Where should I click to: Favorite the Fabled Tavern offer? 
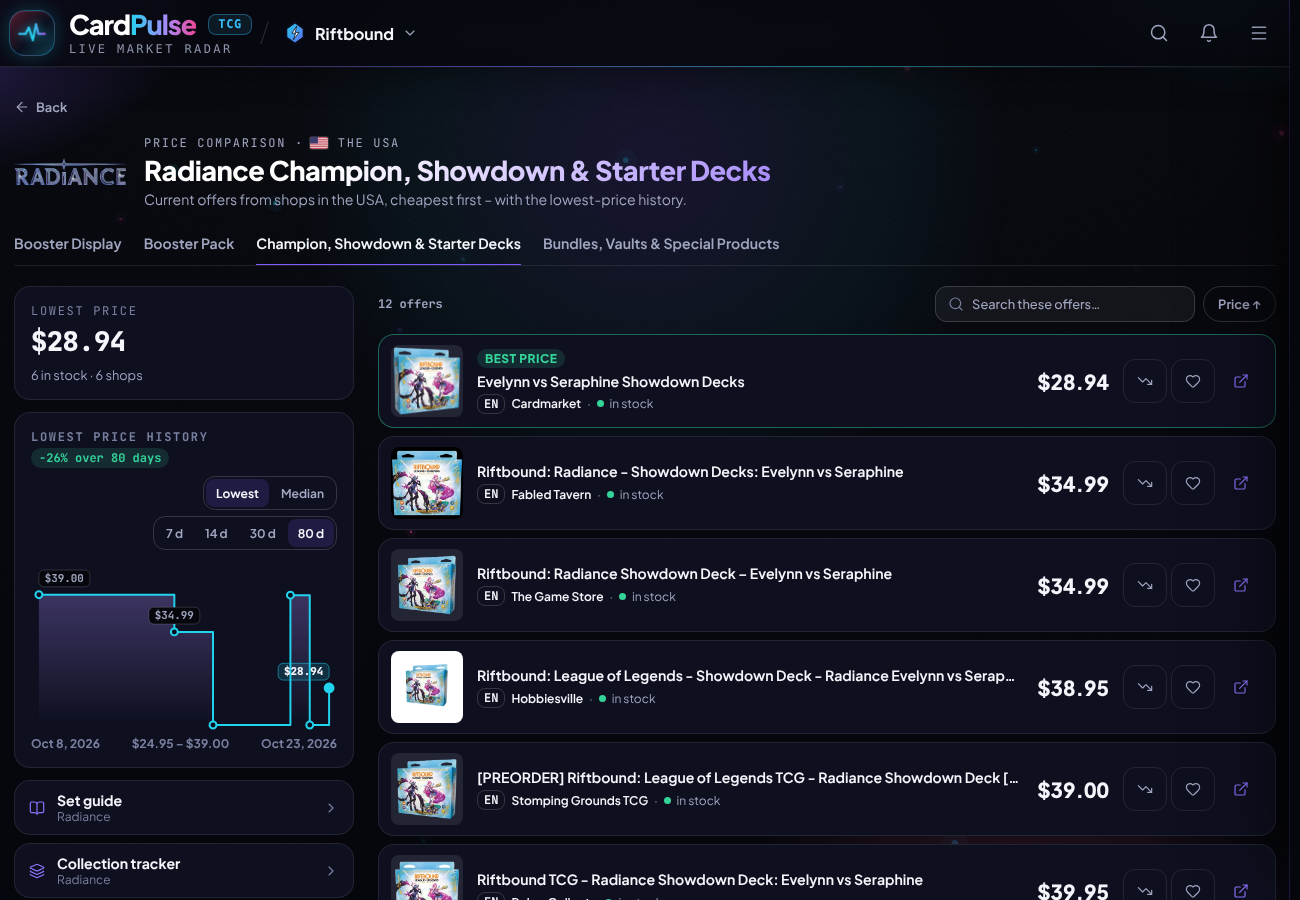1193,483
